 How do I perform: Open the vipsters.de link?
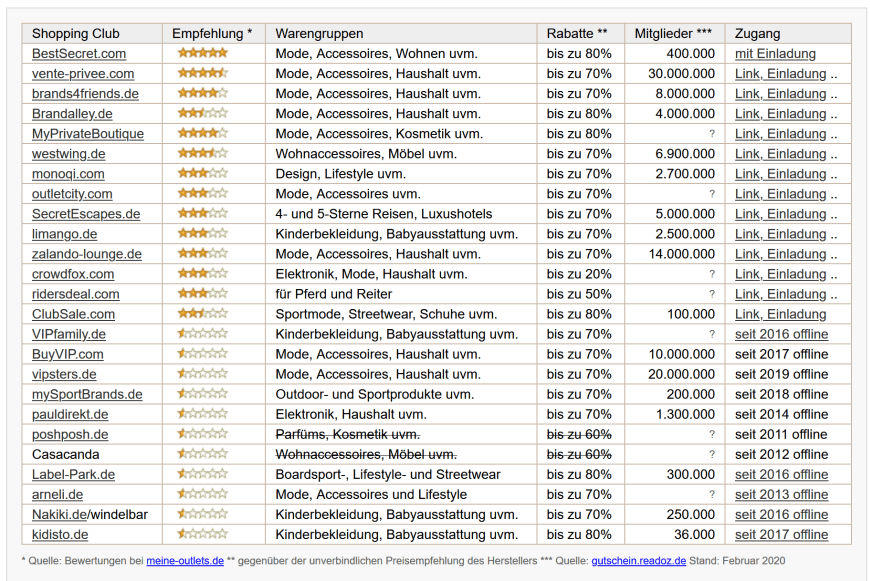pyautogui.click(x=64, y=374)
